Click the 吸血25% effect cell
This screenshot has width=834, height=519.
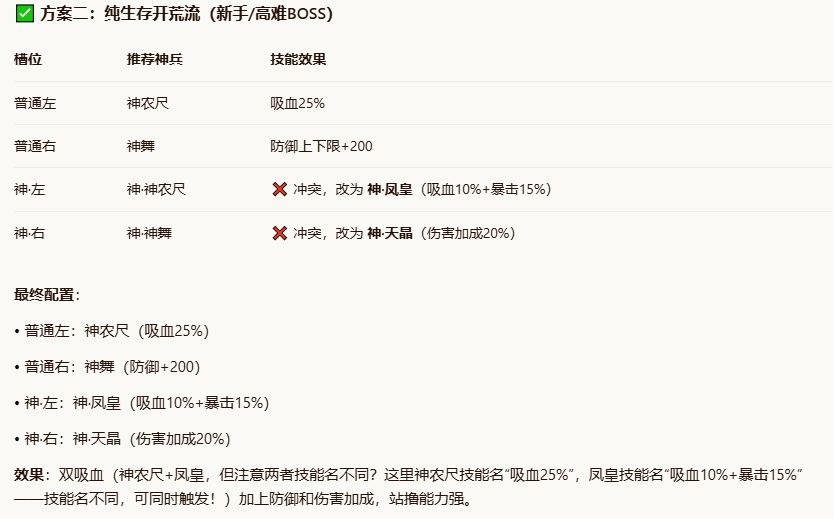(297, 103)
